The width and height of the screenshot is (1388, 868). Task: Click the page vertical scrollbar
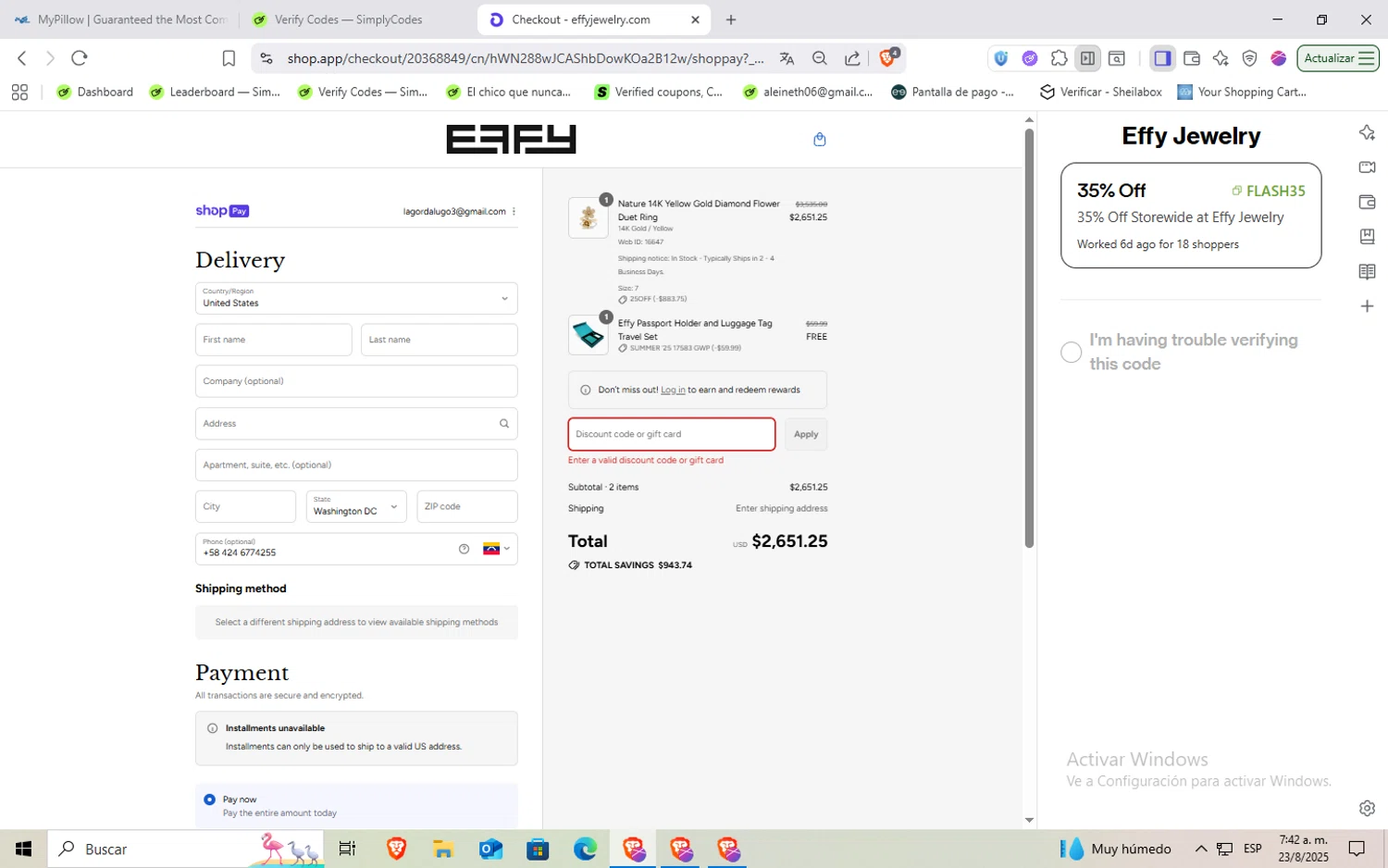pos(1029,338)
